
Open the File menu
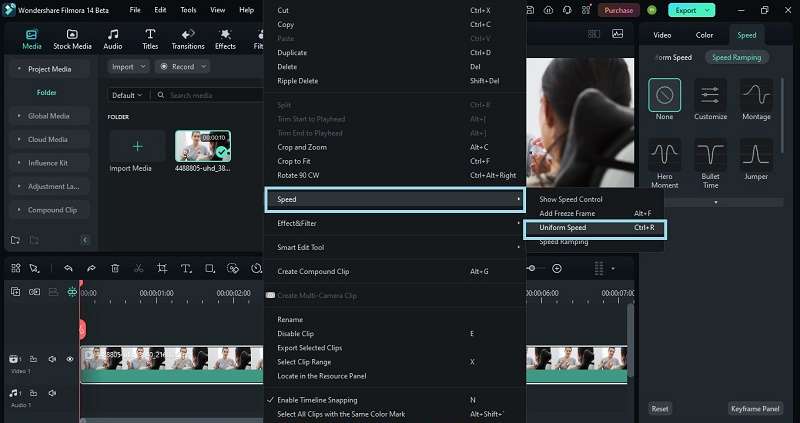[135, 10]
